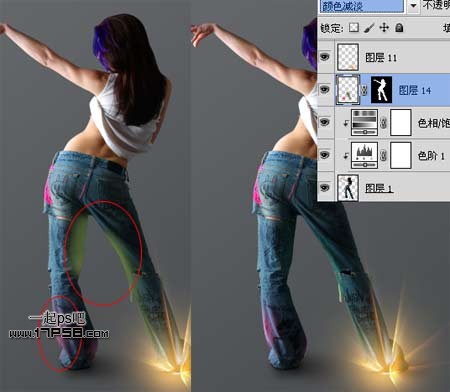Click the lock image pixels brush icon

pyautogui.click(x=369, y=28)
